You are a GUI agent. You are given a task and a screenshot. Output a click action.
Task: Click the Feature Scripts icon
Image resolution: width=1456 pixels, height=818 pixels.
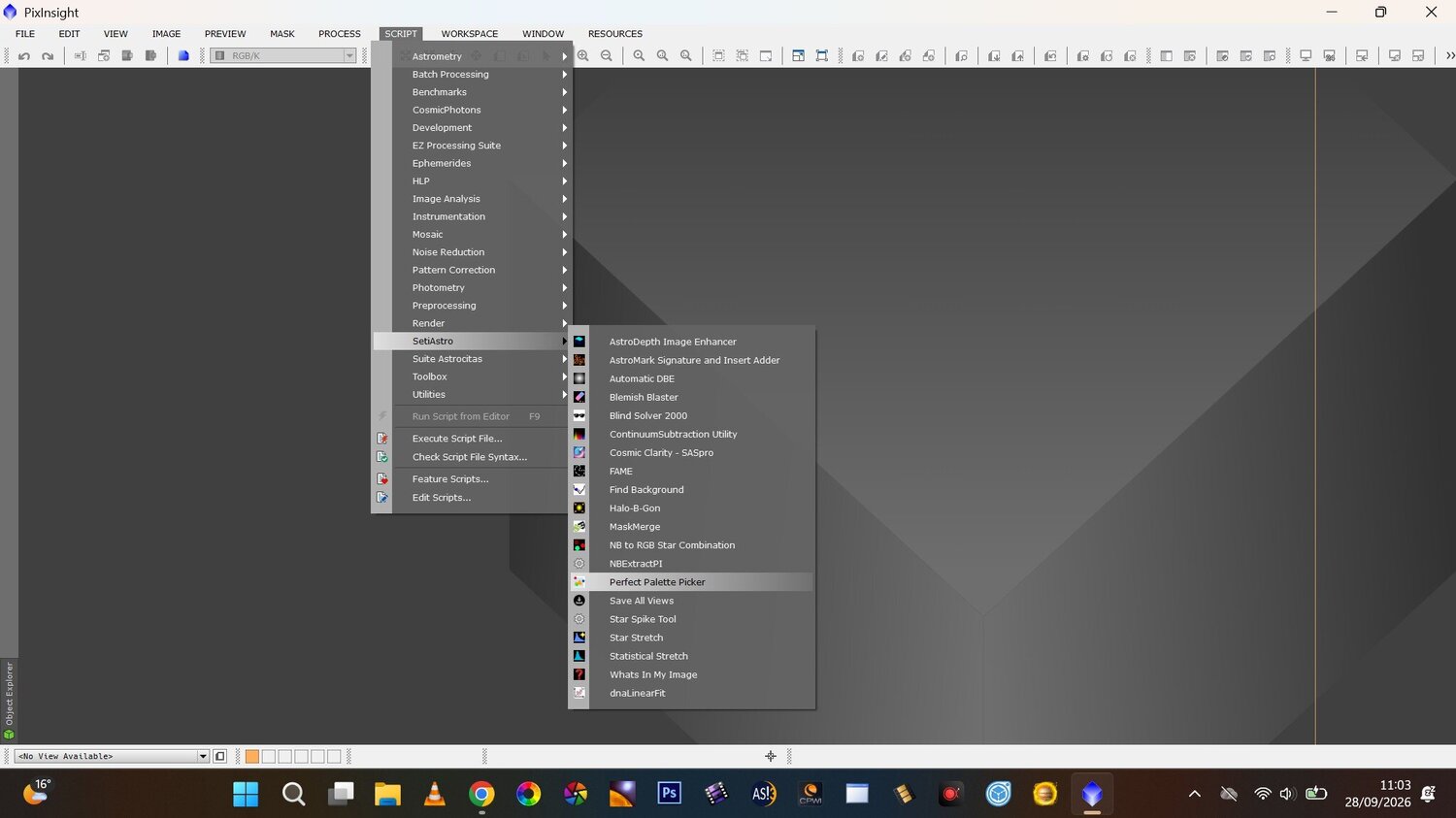point(382,479)
